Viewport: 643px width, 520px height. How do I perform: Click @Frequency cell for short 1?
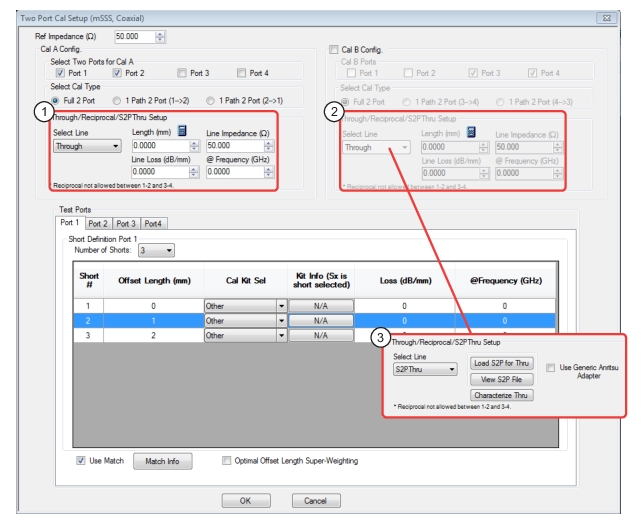point(505,306)
